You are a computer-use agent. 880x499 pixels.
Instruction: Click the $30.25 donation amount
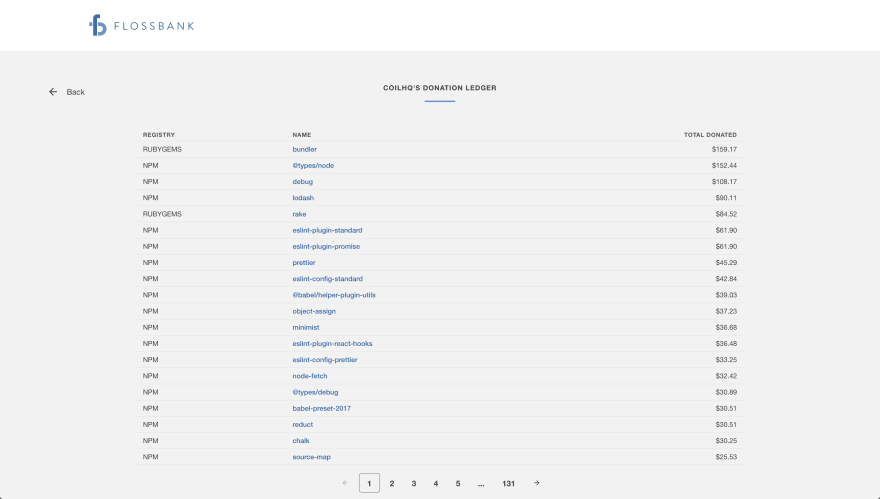coord(726,441)
